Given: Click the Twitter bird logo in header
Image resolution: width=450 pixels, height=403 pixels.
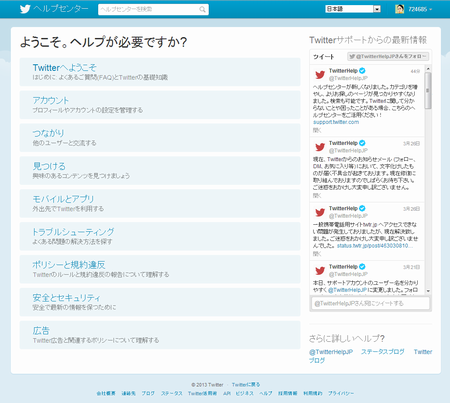Looking at the screenshot, I should point(25,9).
